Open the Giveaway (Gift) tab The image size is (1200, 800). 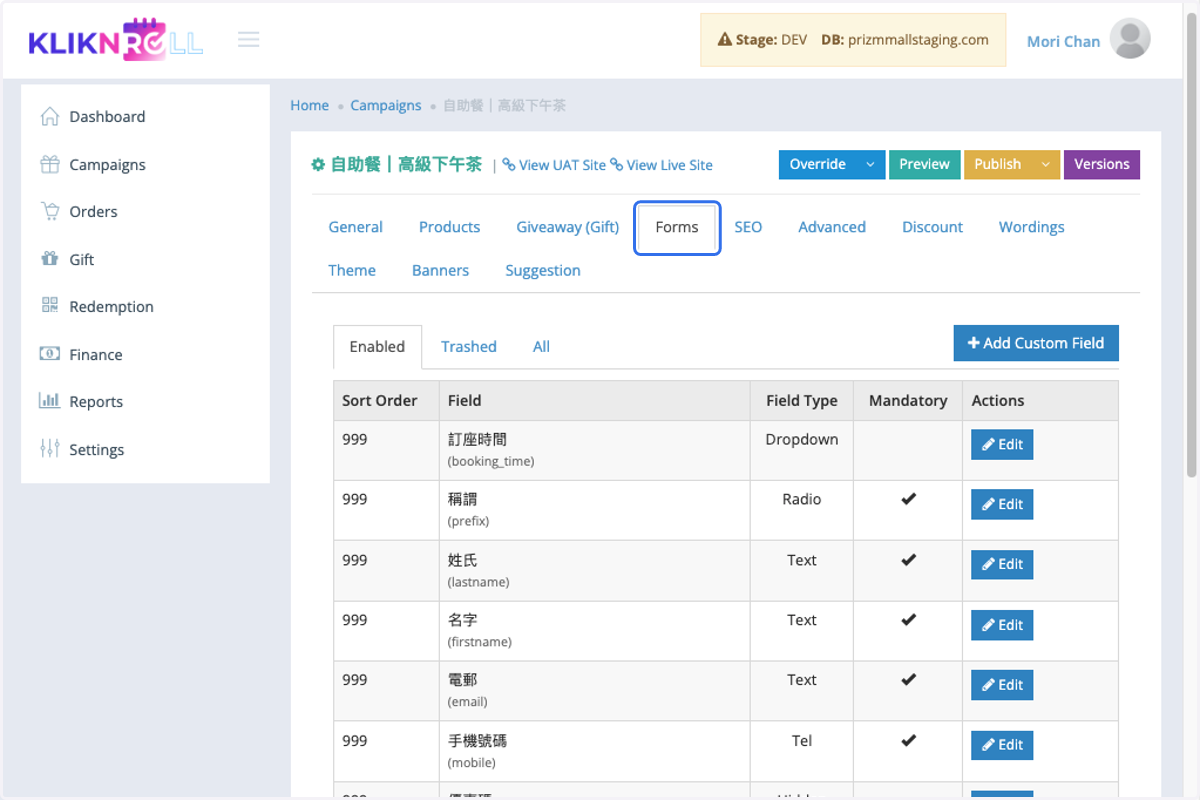click(x=568, y=227)
